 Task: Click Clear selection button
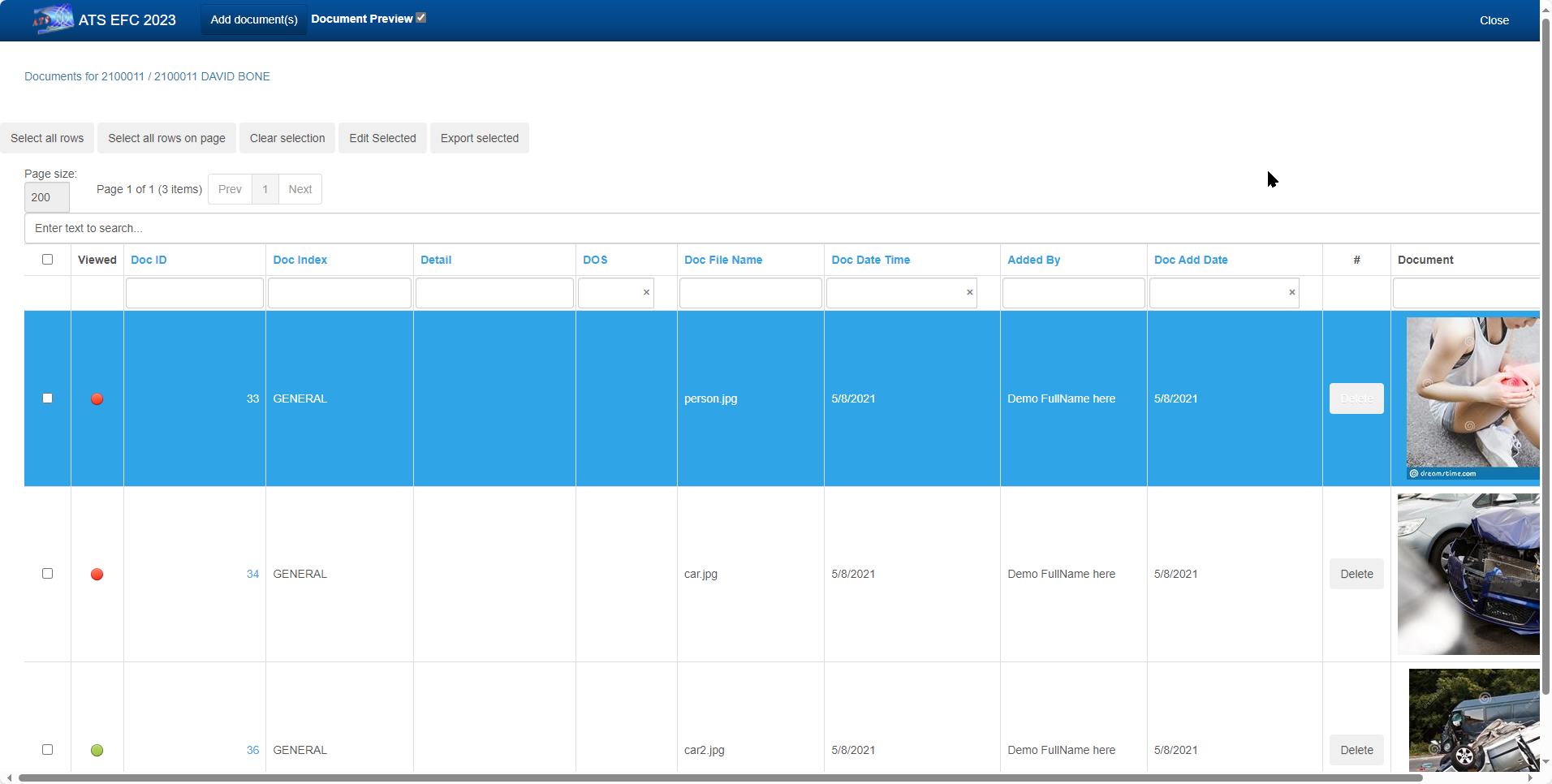click(x=287, y=138)
